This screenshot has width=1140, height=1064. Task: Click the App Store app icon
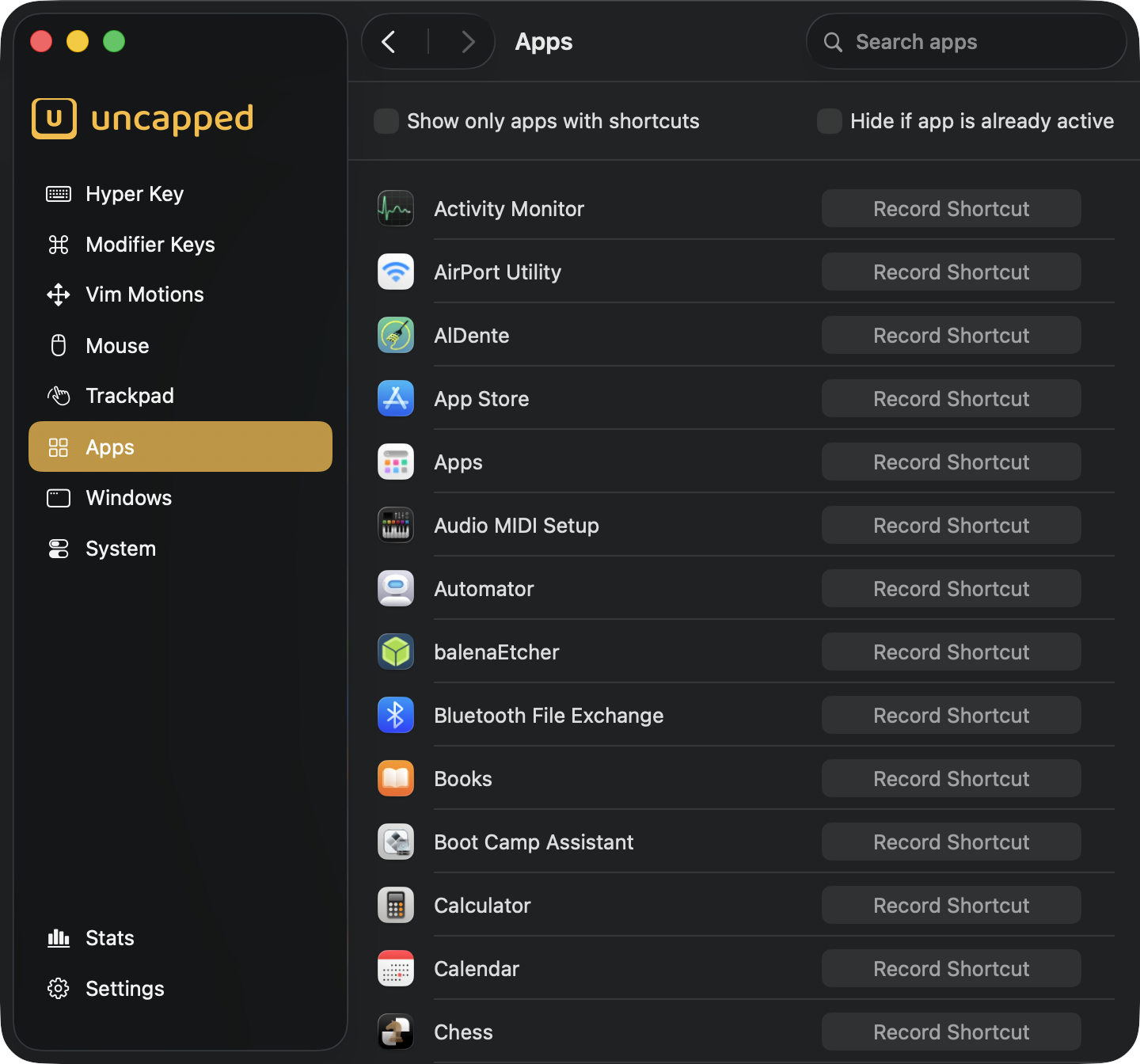click(x=396, y=398)
